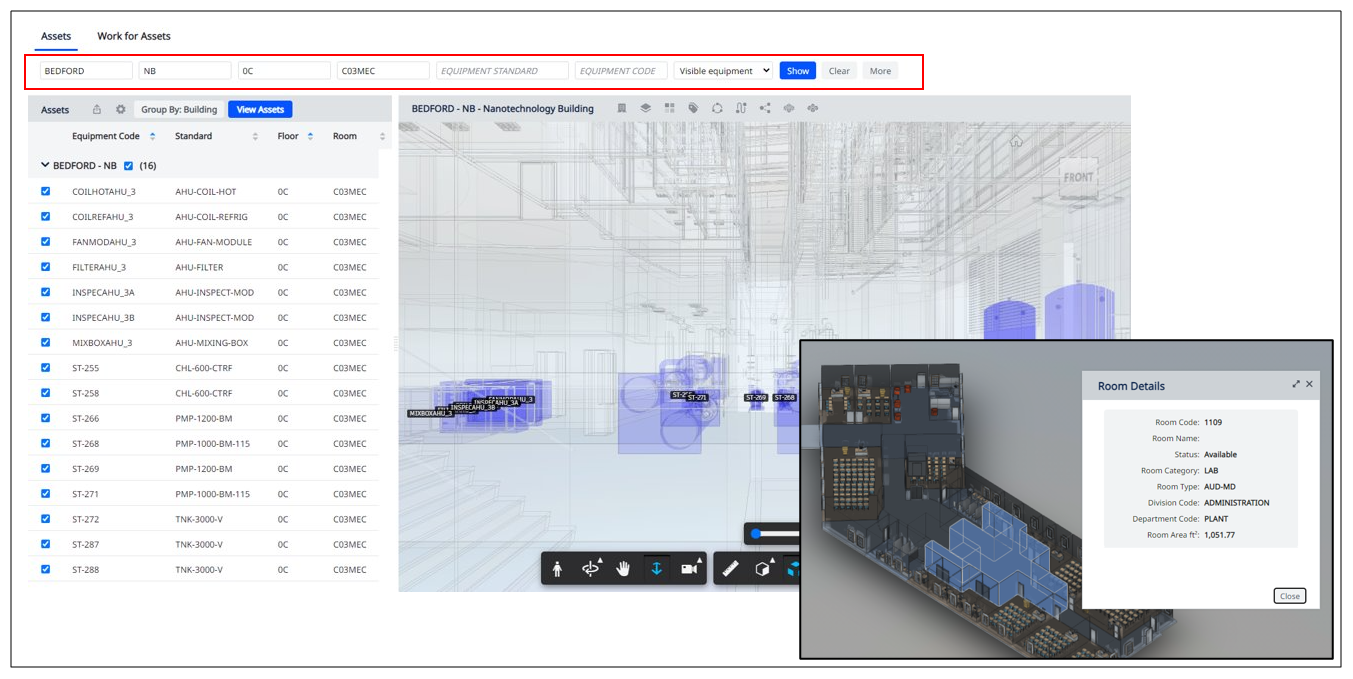Select the orbit tool in navigation toolbar

591,569
